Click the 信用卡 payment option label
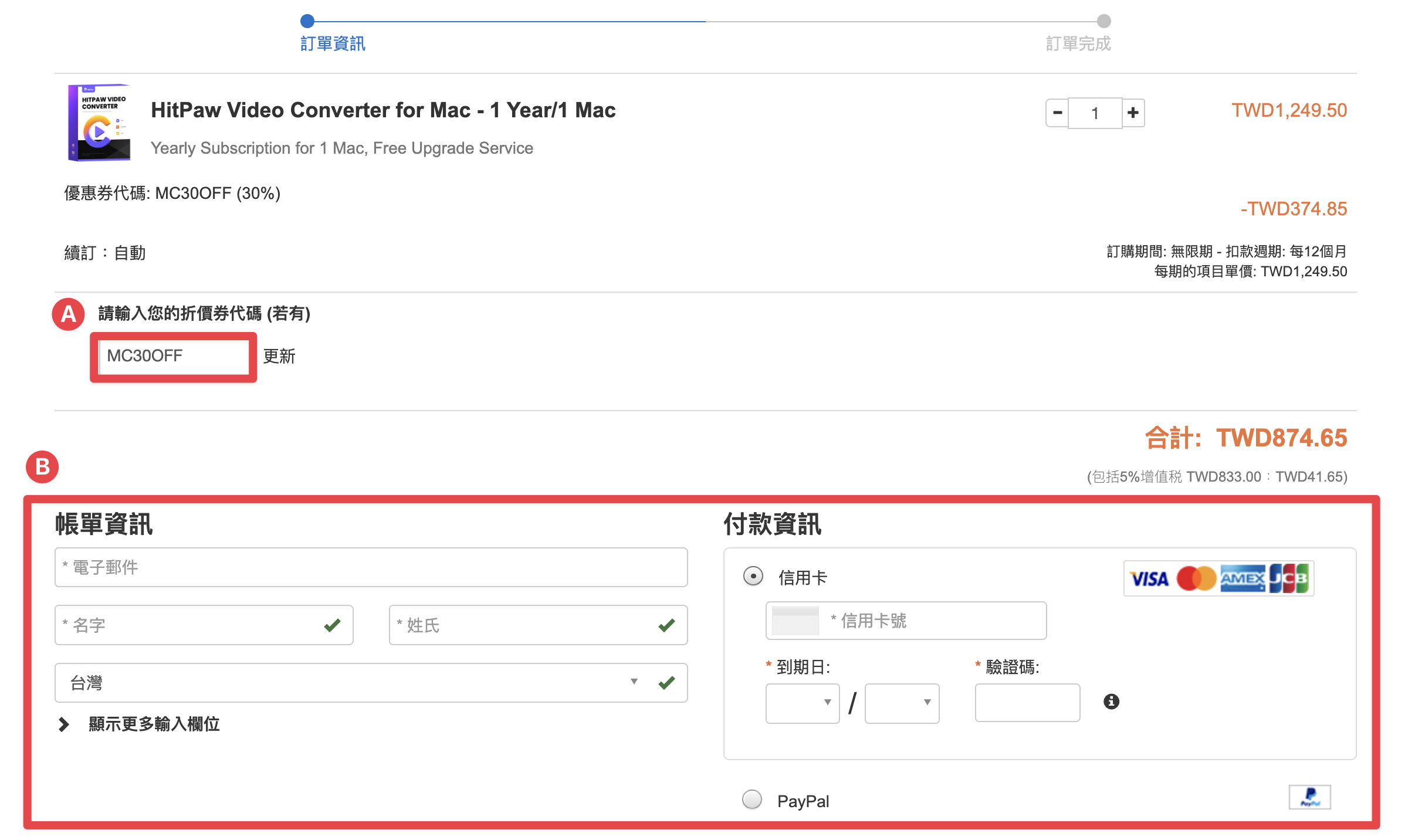1415x840 pixels. point(803,578)
